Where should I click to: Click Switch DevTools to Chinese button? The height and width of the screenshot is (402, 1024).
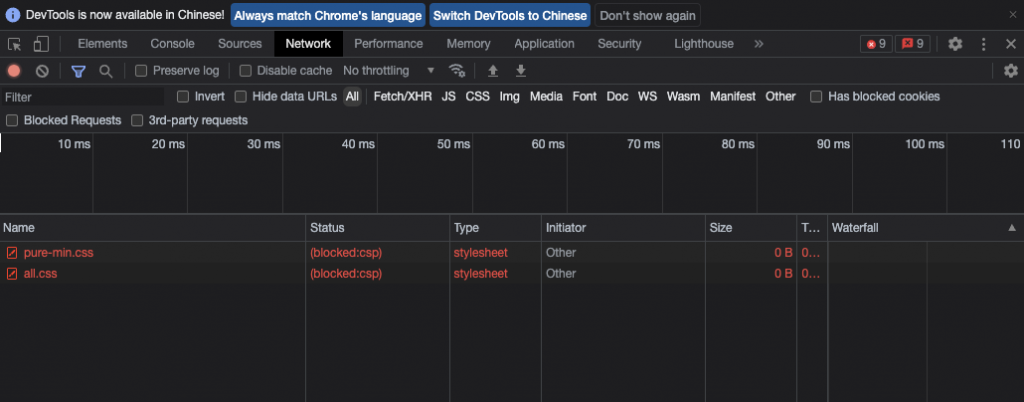tap(510, 15)
